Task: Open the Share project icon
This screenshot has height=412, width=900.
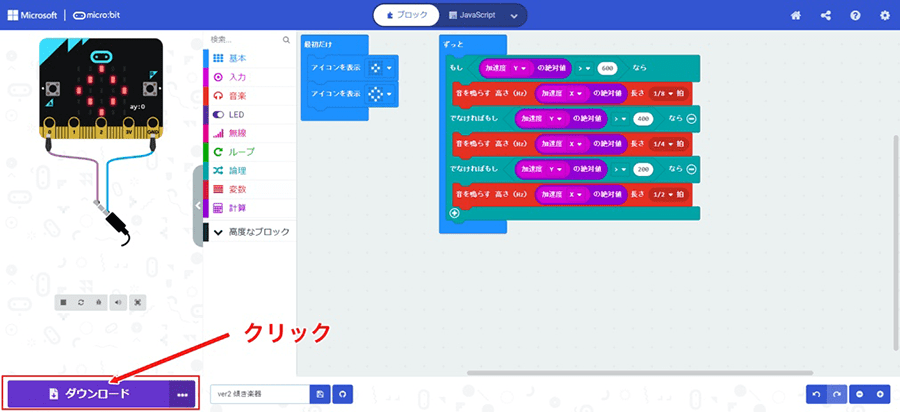Action: (825, 15)
